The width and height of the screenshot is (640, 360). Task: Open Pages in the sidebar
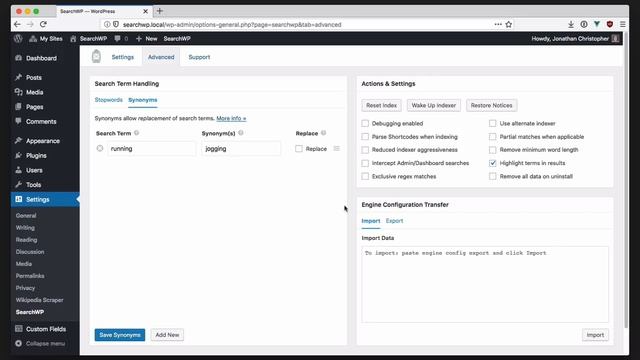(34, 107)
